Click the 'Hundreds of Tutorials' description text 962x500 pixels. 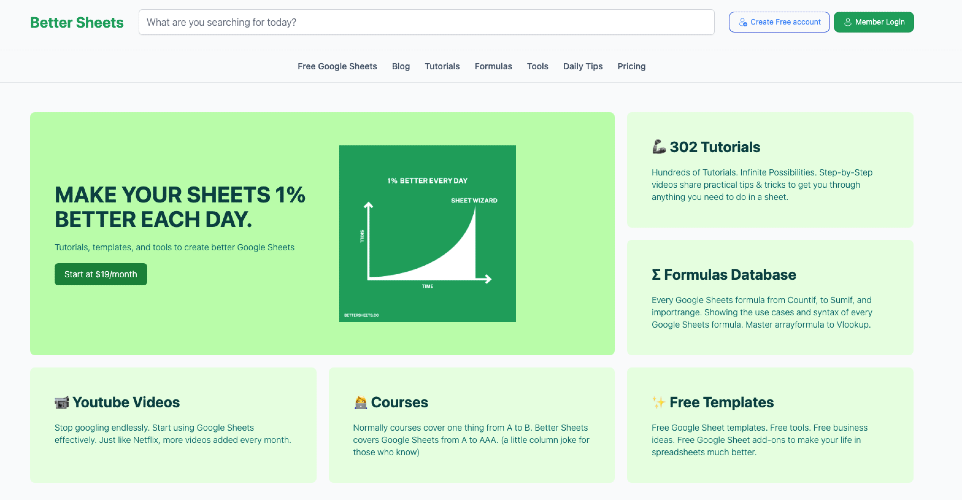(x=762, y=185)
